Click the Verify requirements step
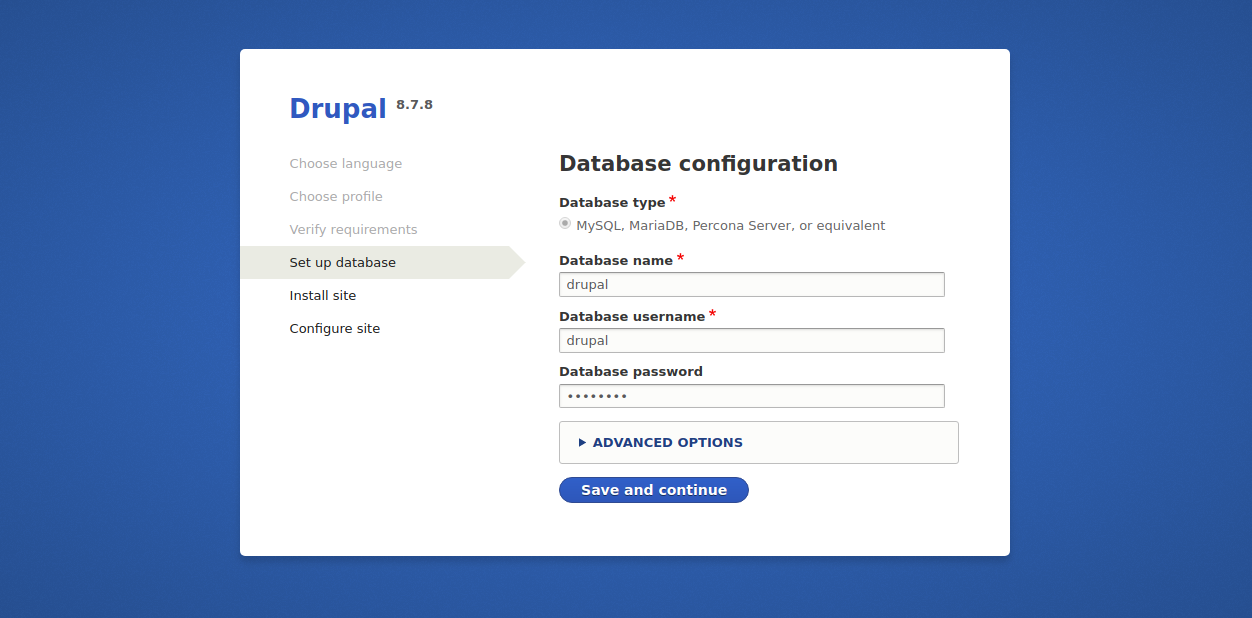This screenshot has height=618, width=1252. (354, 229)
